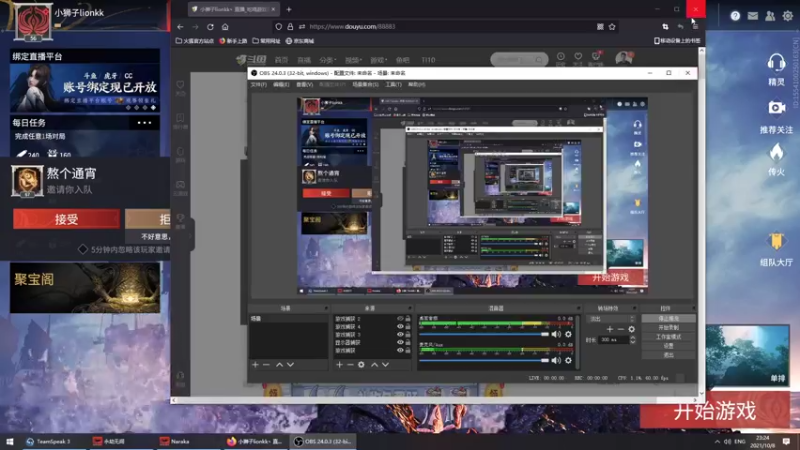Toggle the eye icon for 游戏捕获 3
800x450 pixels.
pos(400,335)
